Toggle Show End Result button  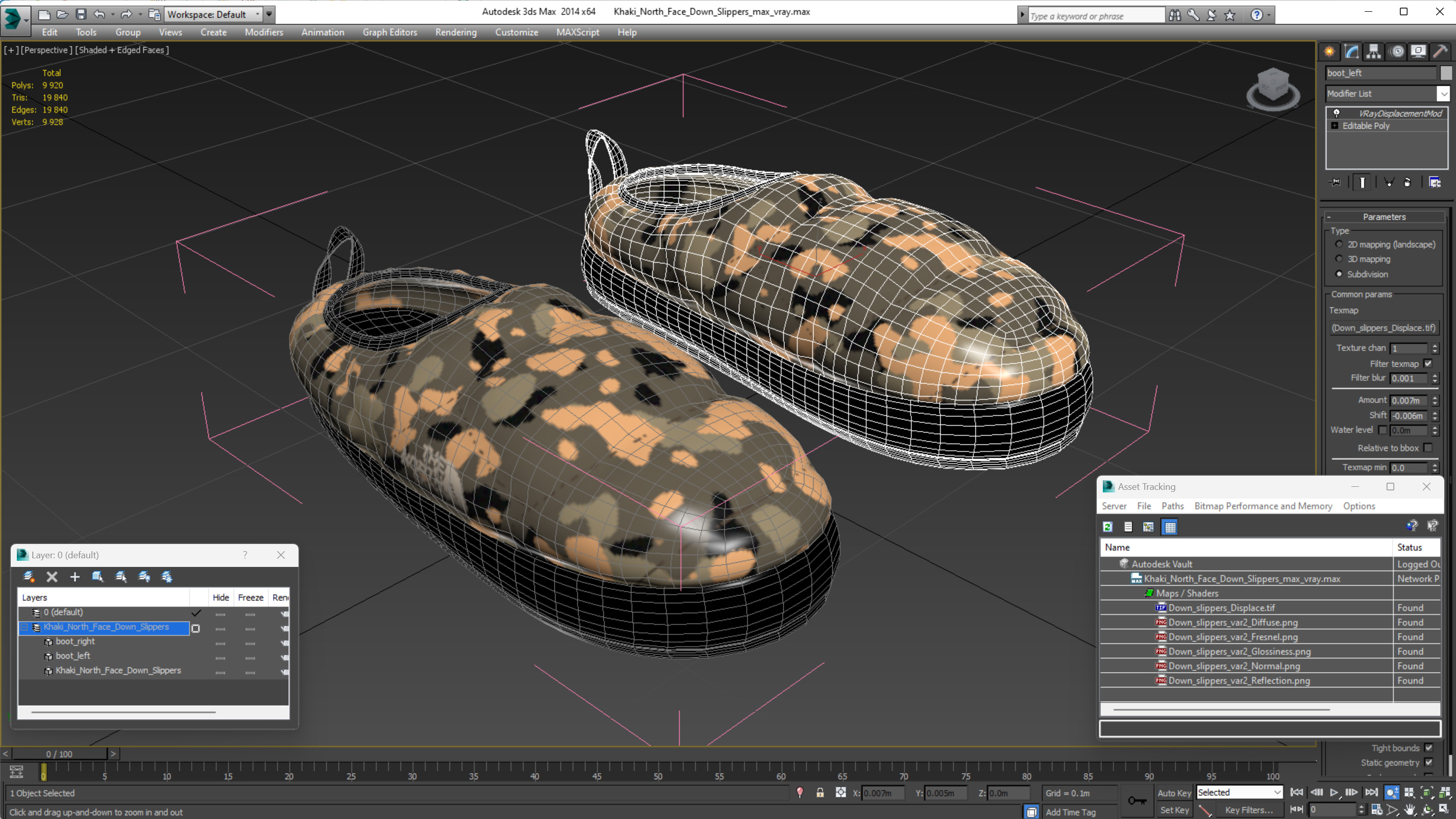(1362, 182)
